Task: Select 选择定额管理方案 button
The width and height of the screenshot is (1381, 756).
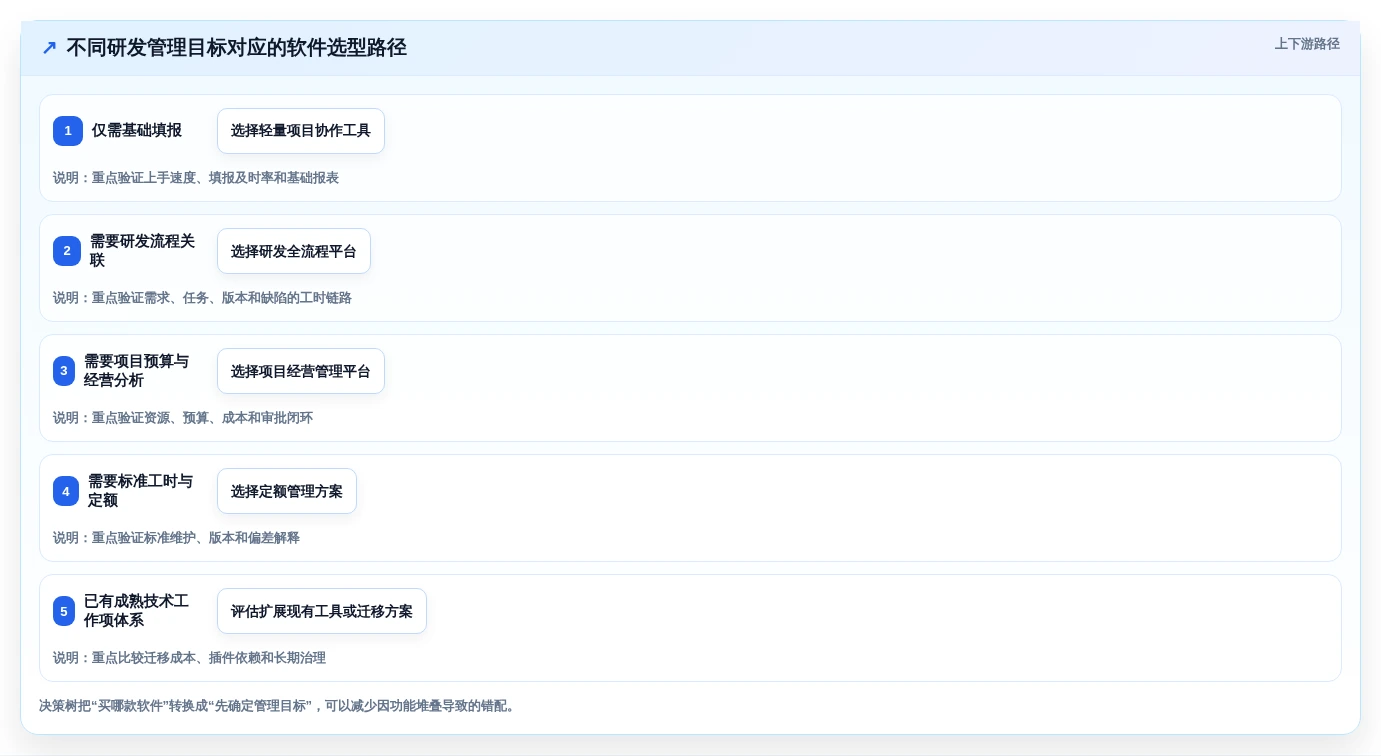Action: pos(287,491)
